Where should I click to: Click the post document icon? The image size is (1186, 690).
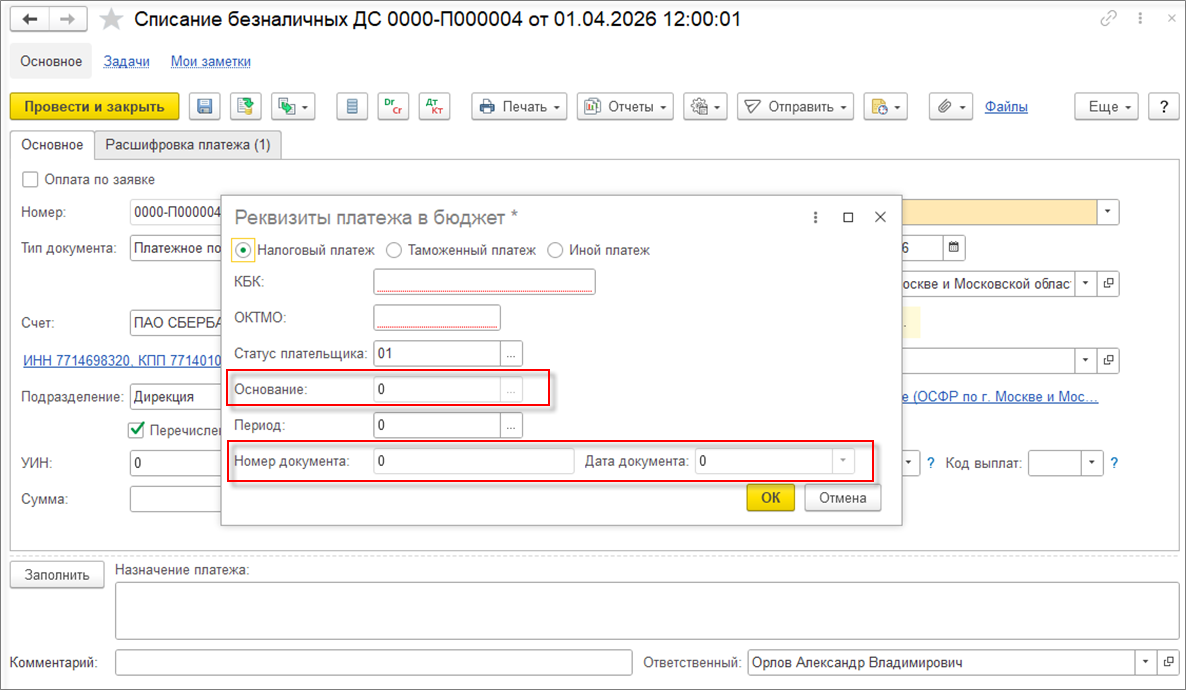click(x=246, y=107)
